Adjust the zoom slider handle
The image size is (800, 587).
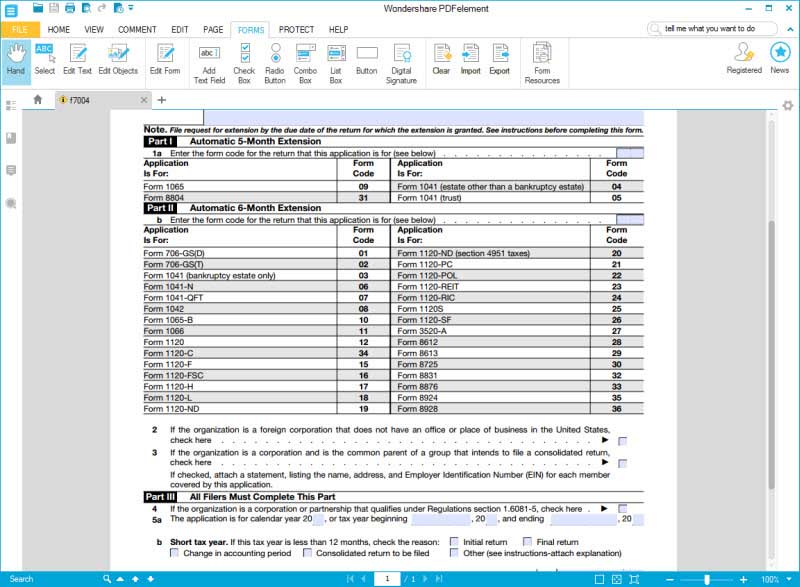[707, 579]
